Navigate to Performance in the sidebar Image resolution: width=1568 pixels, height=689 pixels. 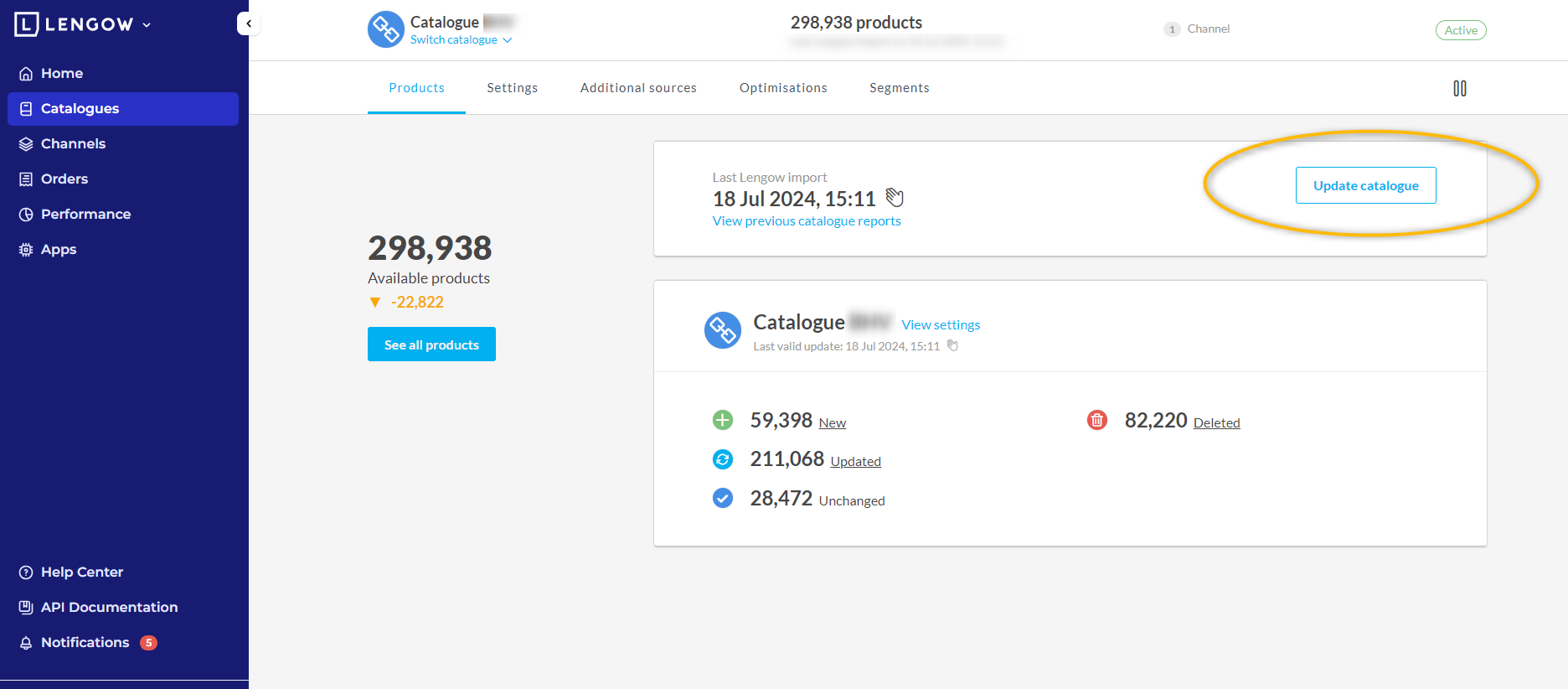pyautogui.click(x=85, y=214)
